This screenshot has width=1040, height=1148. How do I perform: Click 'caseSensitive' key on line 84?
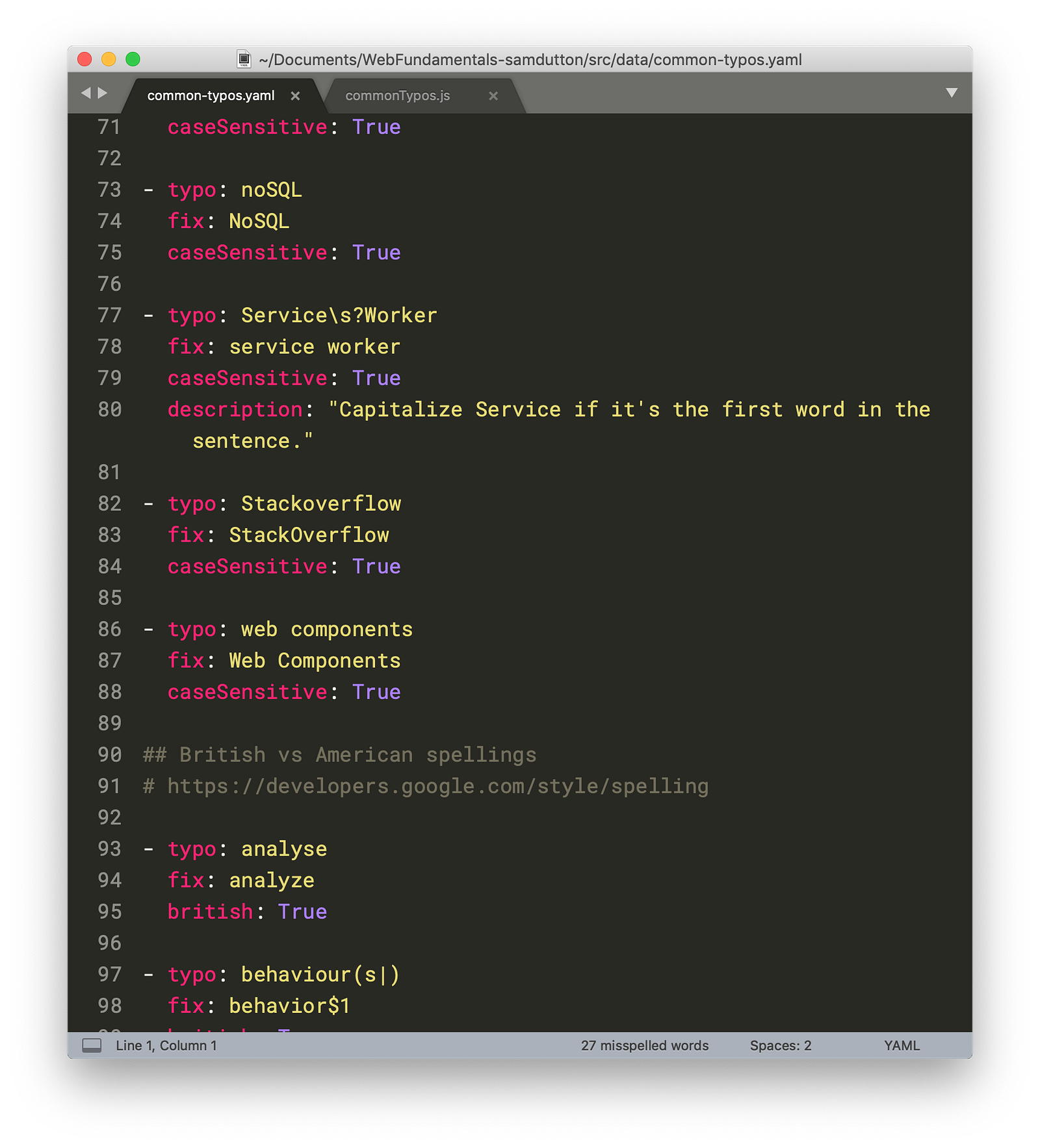[x=247, y=567]
